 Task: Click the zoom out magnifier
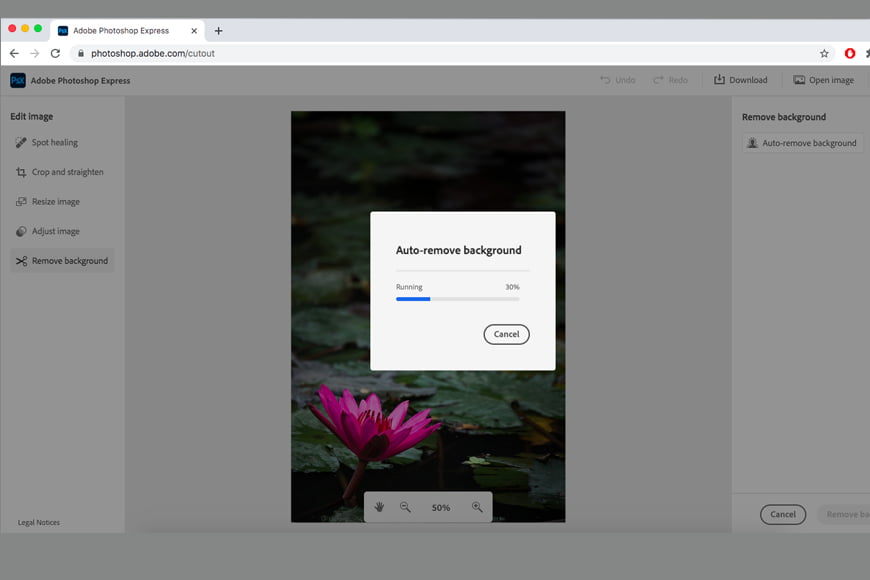[x=406, y=507]
